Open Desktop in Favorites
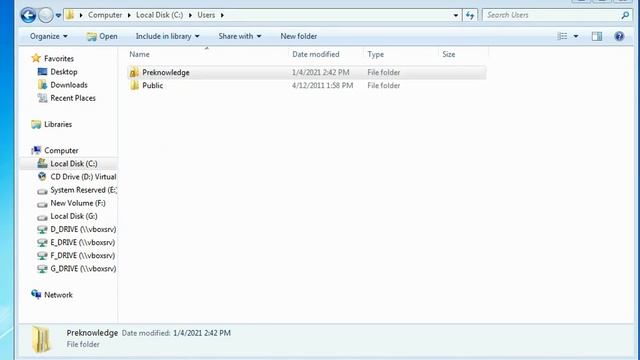 [64, 72]
